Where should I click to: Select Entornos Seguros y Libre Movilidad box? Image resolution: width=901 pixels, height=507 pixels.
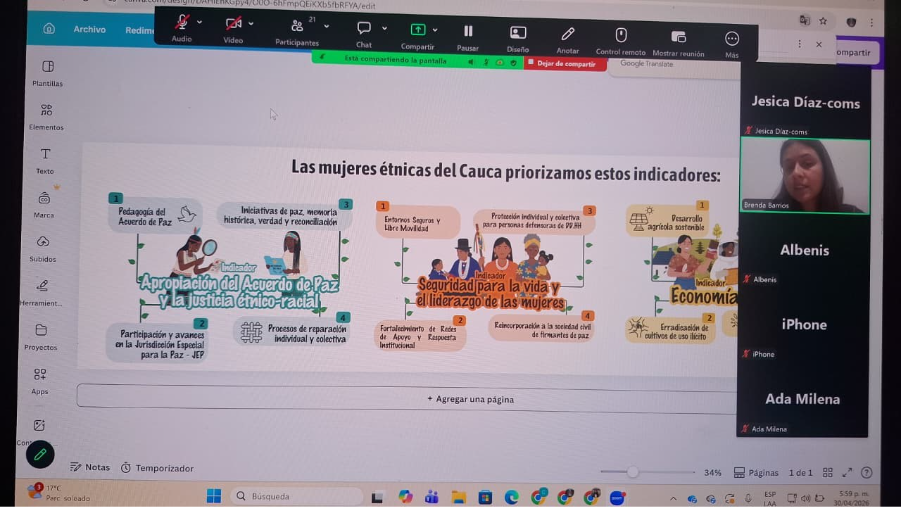click(x=418, y=222)
